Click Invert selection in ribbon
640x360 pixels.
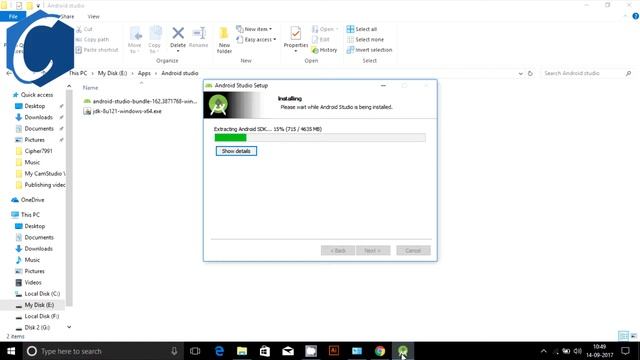tap(369, 50)
